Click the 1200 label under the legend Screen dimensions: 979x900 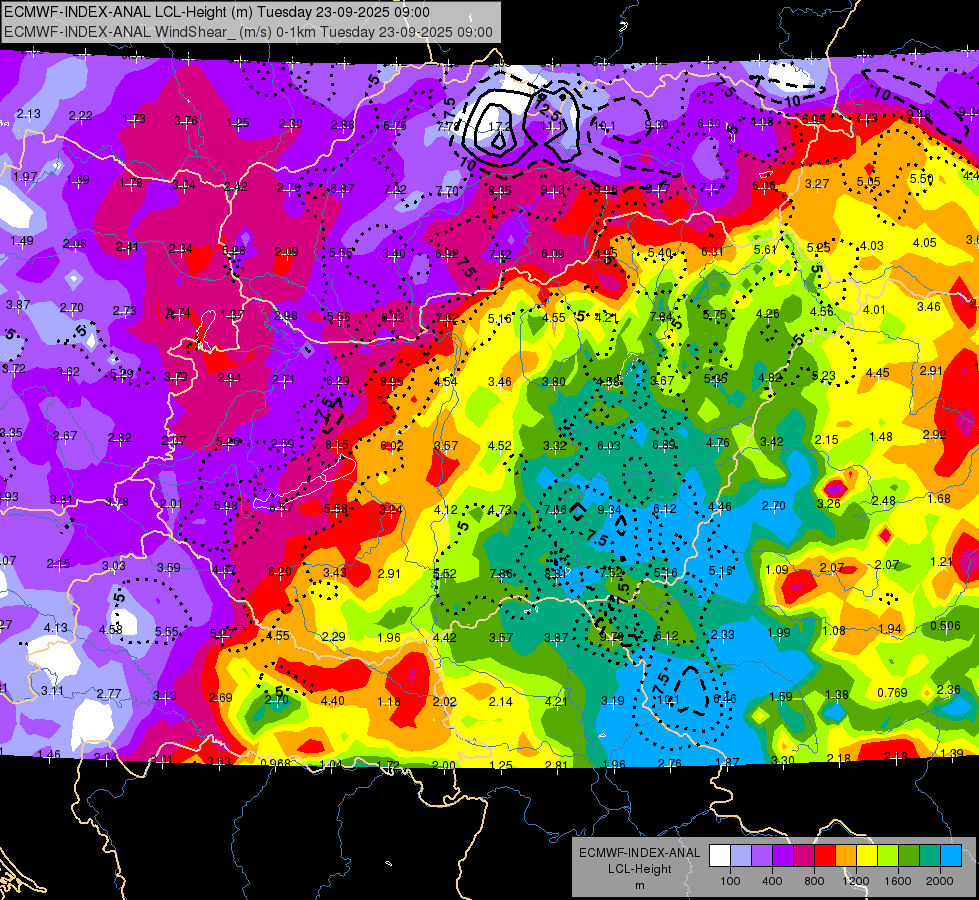coord(855,881)
